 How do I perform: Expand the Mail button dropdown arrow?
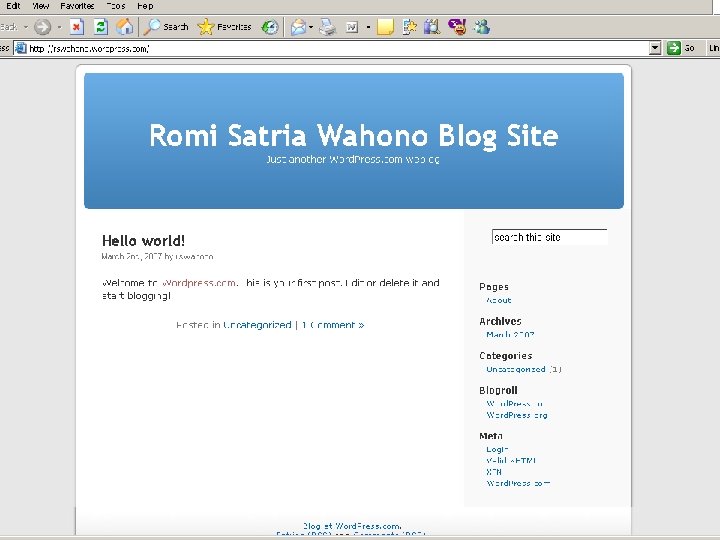tap(311, 27)
